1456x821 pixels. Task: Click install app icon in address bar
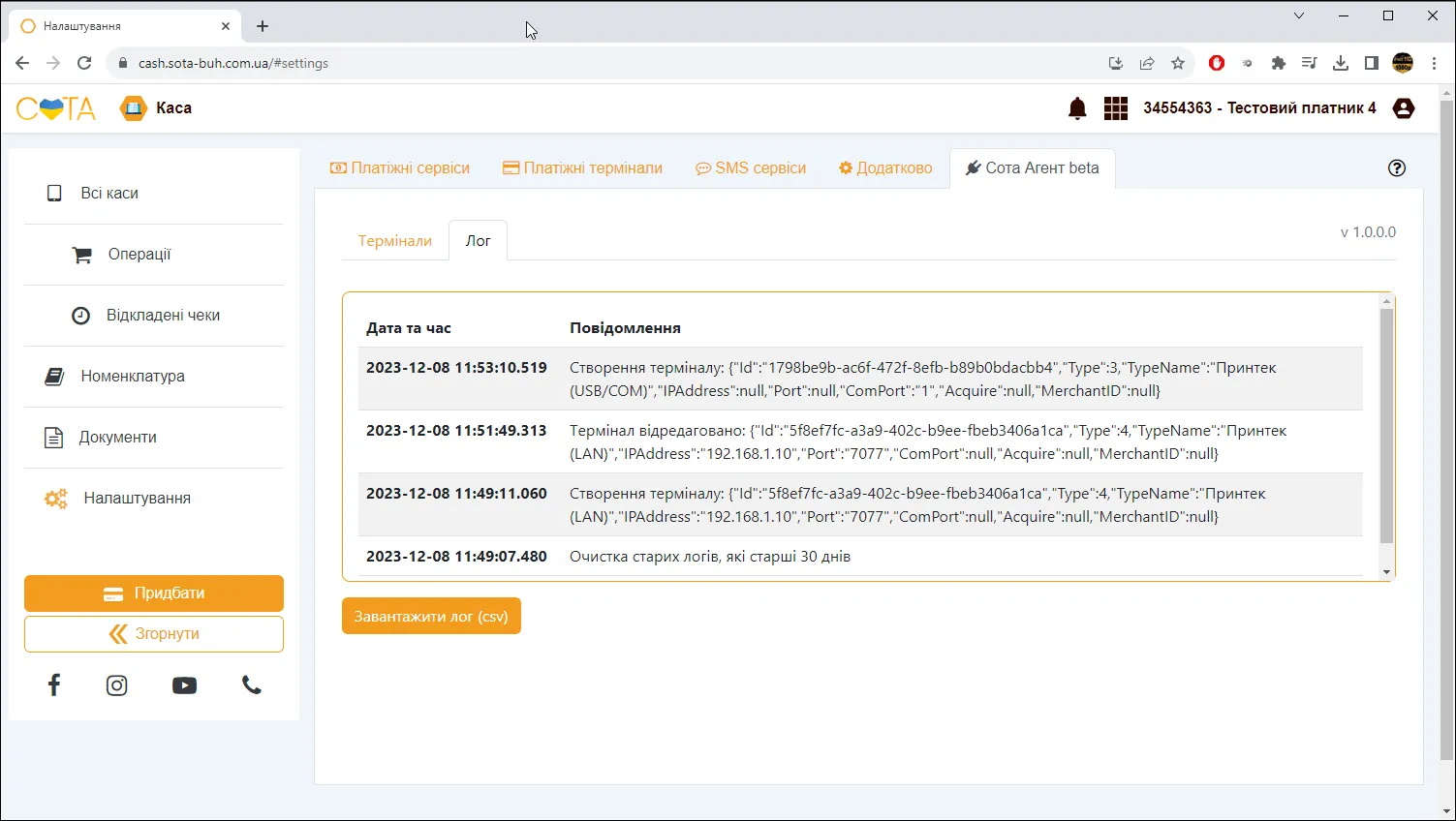[x=1116, y=63]
